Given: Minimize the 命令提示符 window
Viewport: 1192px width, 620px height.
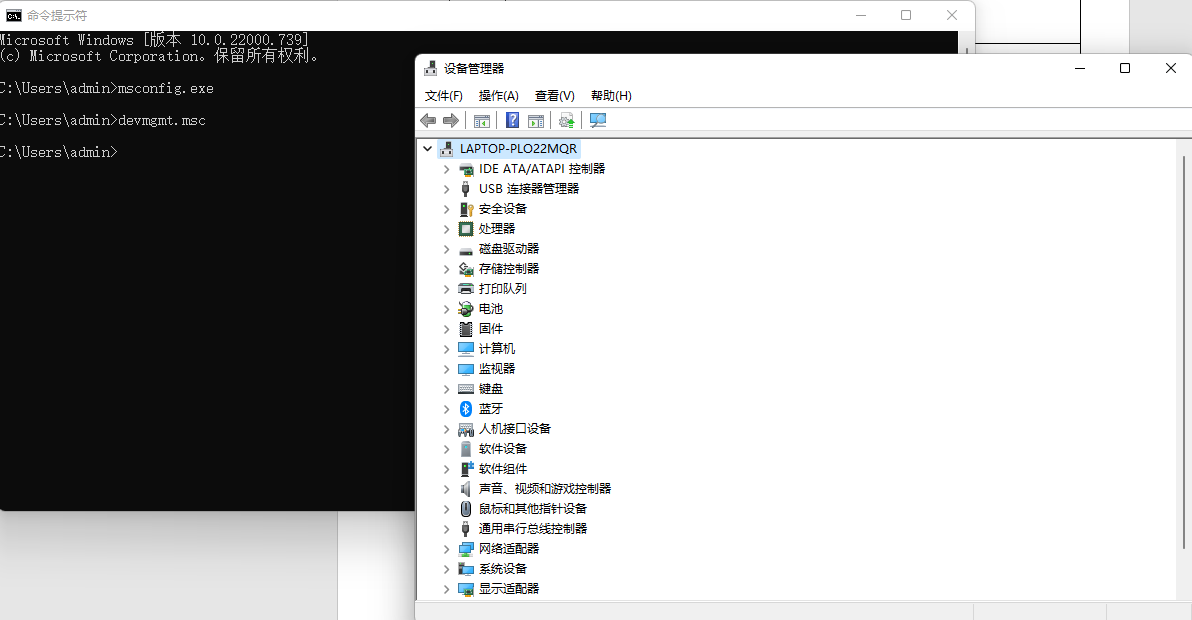Looking at the screenshot, I should click(x=861, y=15).
